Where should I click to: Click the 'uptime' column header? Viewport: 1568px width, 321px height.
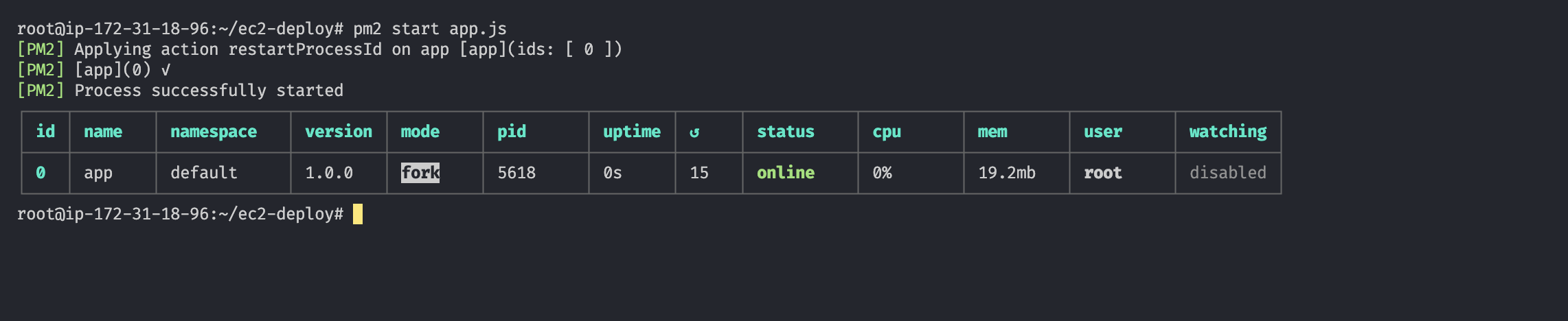pyautogui.click(x=632, y=132)
